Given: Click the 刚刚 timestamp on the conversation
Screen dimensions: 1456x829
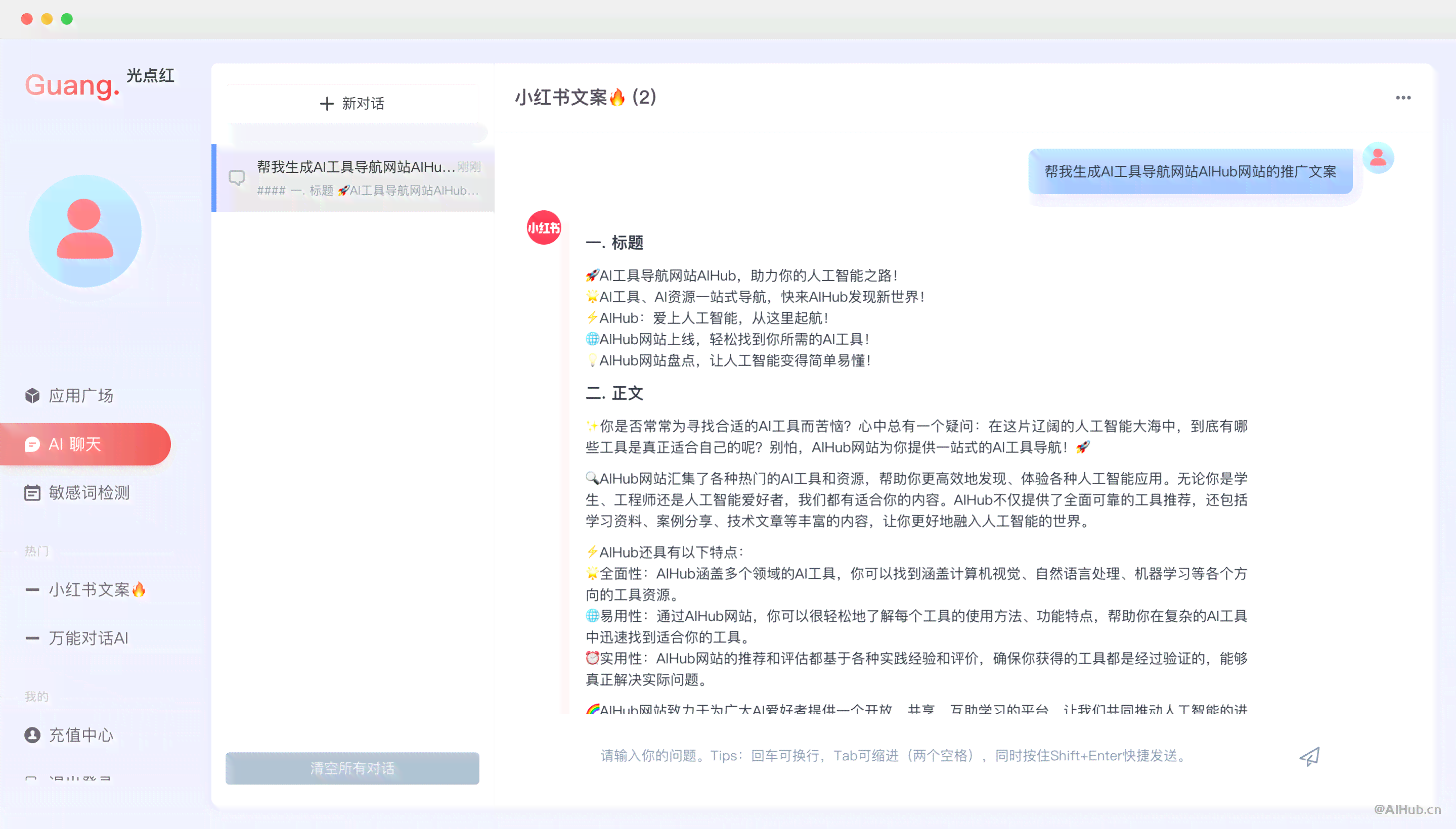Looking at the screenshot, I should pos(469,167).
